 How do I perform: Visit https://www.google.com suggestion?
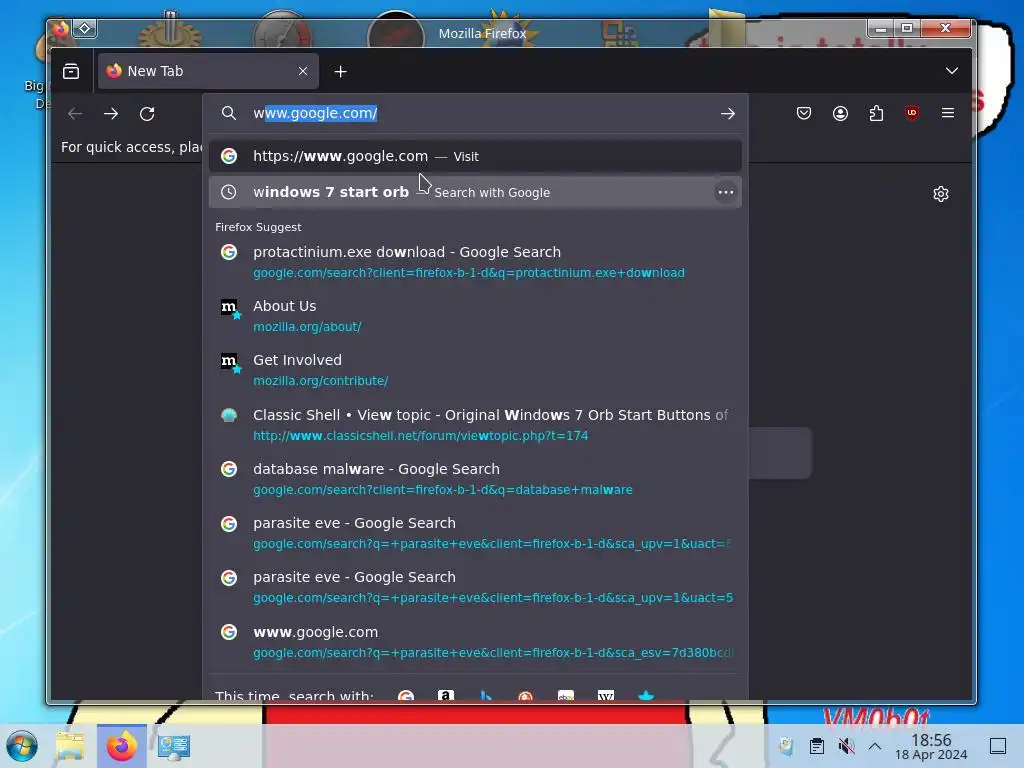point(475,156)
